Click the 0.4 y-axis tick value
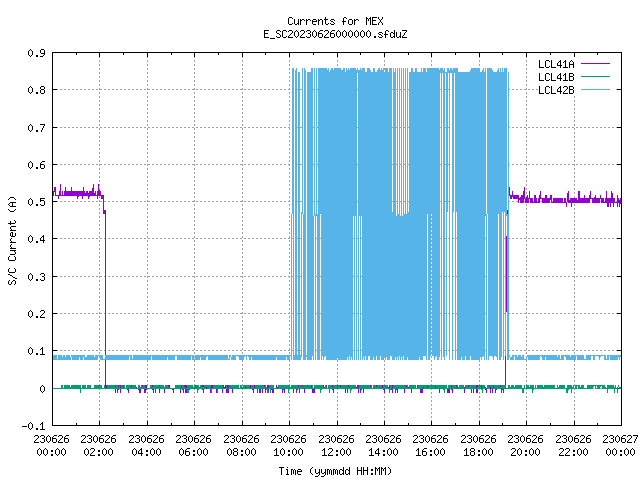Image resolution: width=640 pixels, height=480 pixels. [x=36, y=239]
